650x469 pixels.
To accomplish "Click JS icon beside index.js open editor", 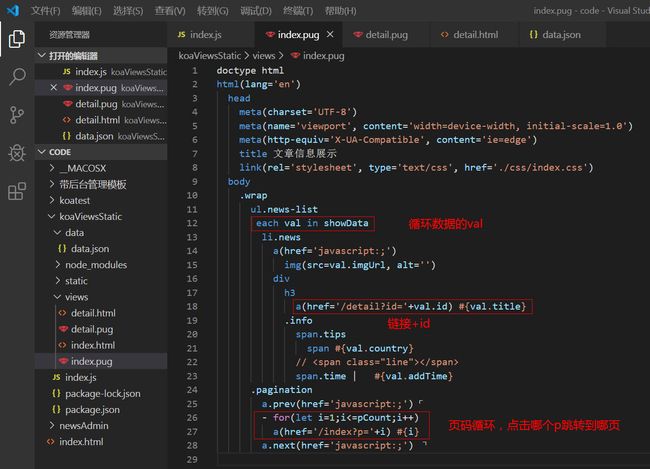I will (67, 72).
